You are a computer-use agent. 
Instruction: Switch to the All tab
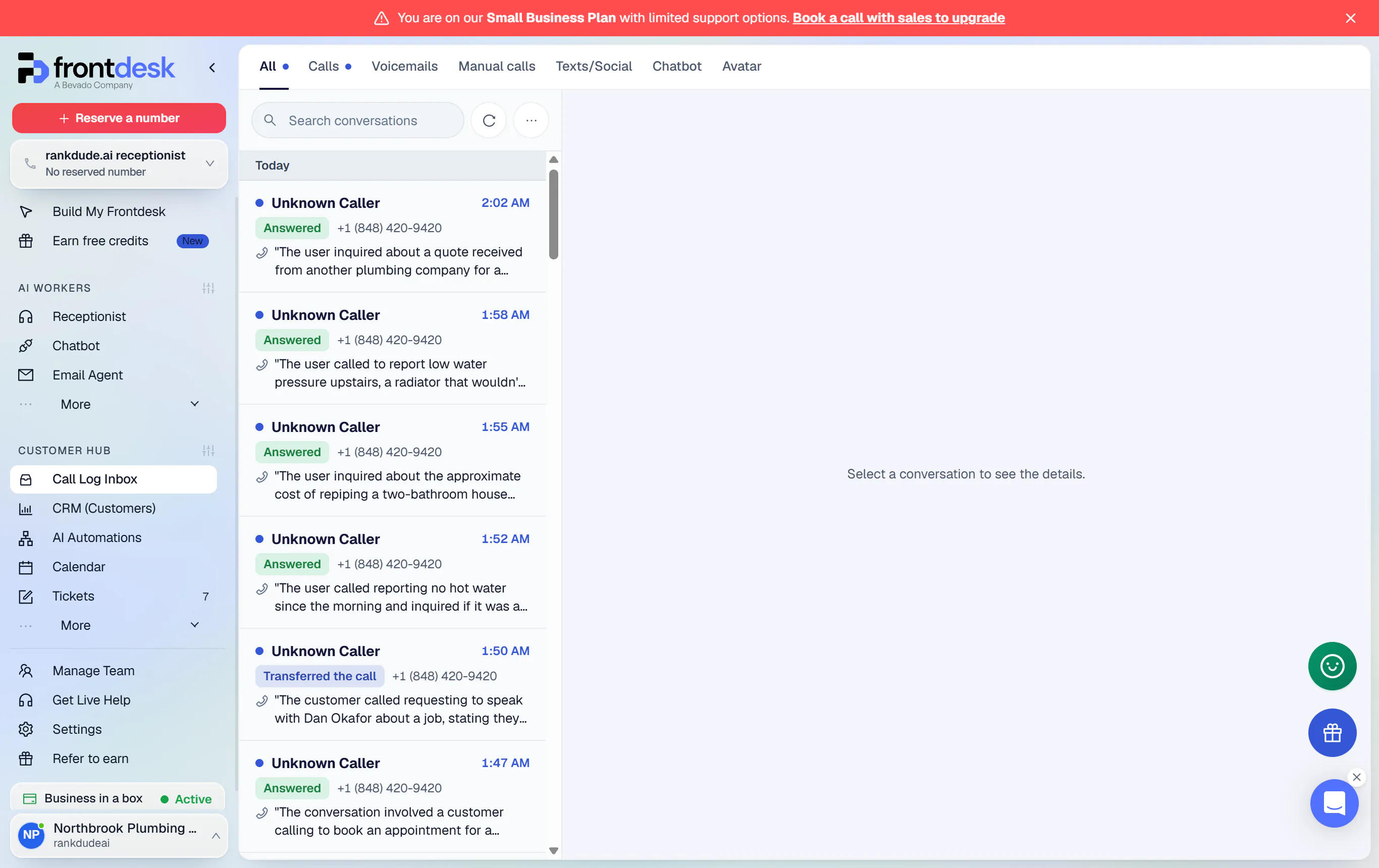coord(274,67)
